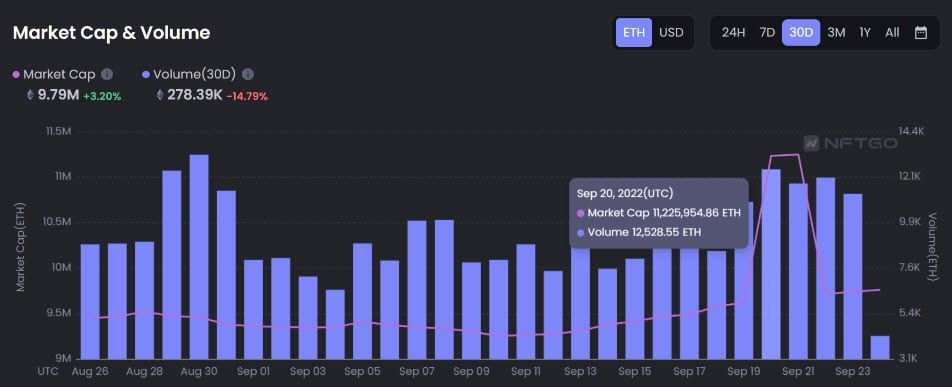Click the 14.4K right axis label

pos(910,131)
